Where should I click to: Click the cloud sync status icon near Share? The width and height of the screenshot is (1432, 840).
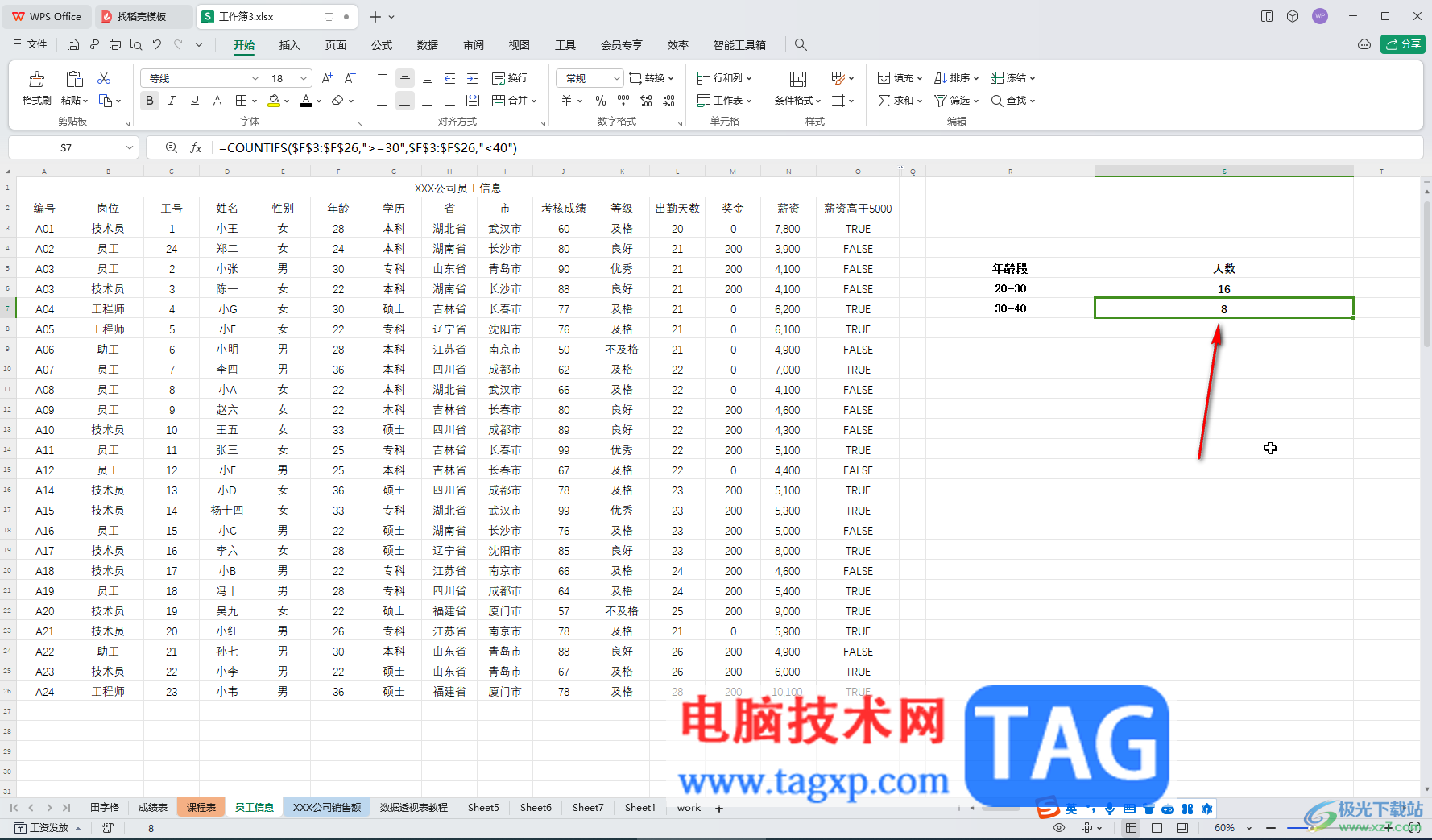click(x=1364, y=44)
